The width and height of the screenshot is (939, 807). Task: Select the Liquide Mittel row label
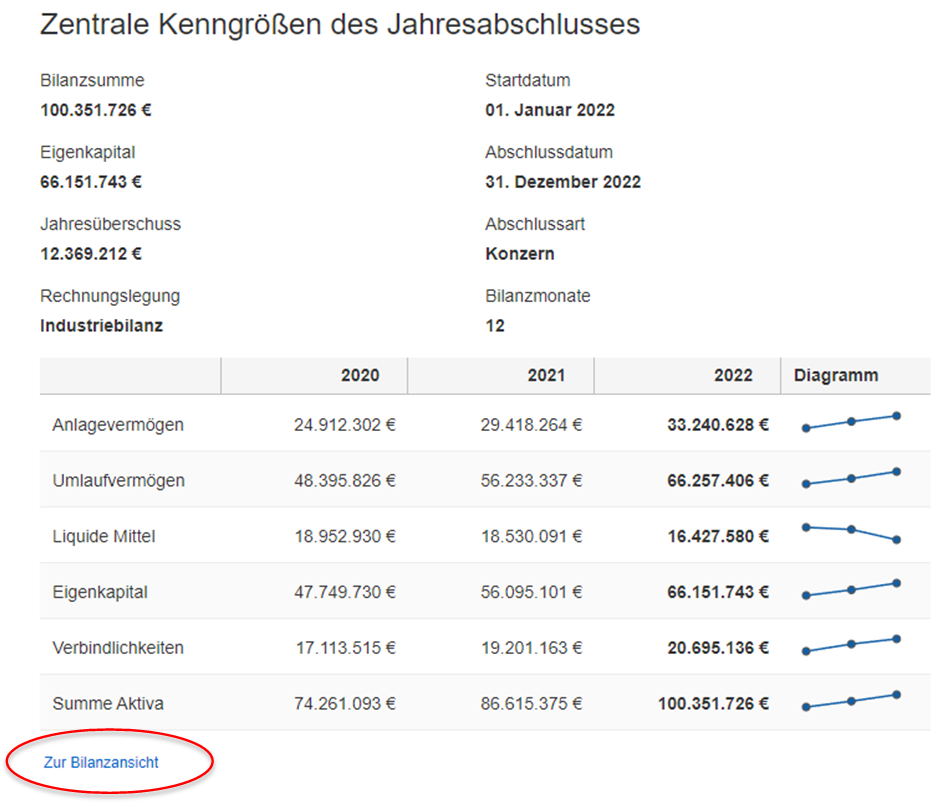pyautogui.click(x=104, y=537)
